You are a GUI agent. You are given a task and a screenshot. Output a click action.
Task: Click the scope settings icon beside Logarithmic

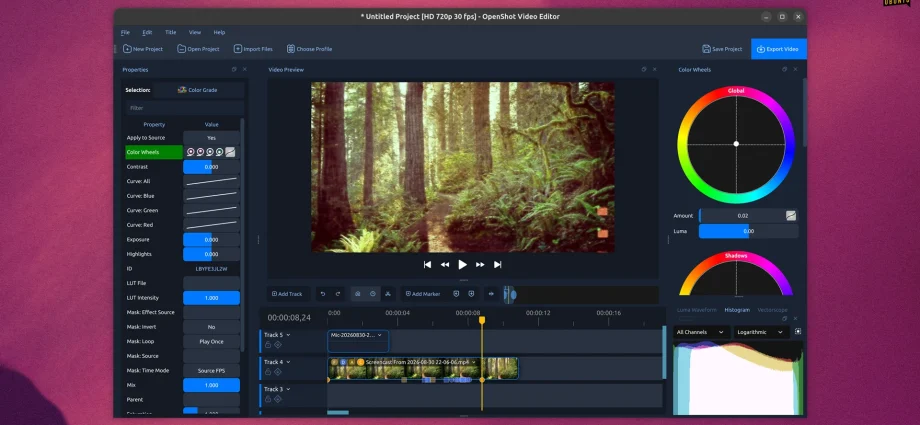click(x=798, y=332)
